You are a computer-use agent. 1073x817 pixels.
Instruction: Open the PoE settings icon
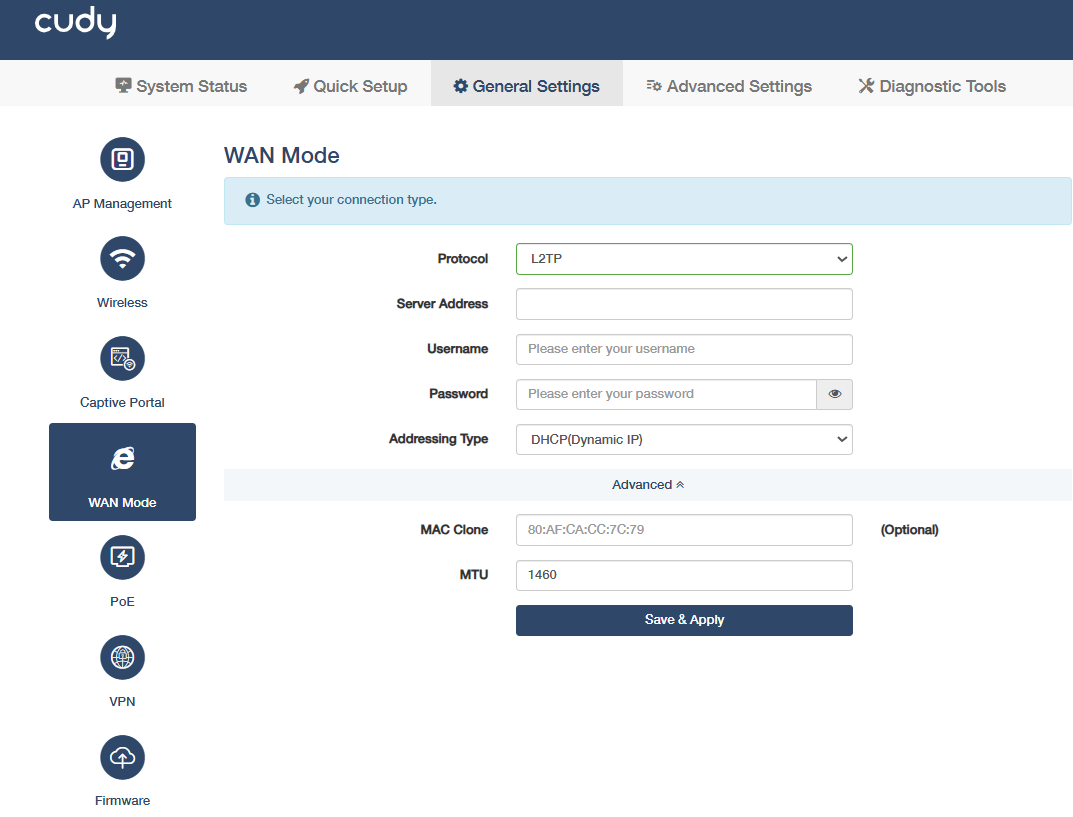click(122, 558)
